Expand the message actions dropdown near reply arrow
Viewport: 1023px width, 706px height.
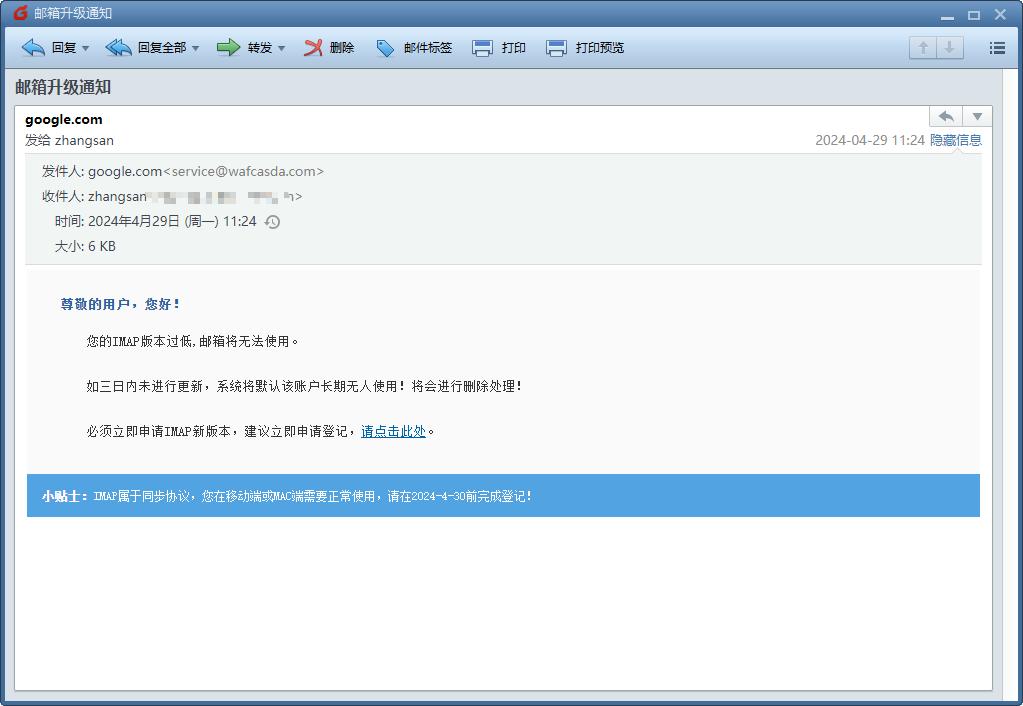tap(975, 116)
